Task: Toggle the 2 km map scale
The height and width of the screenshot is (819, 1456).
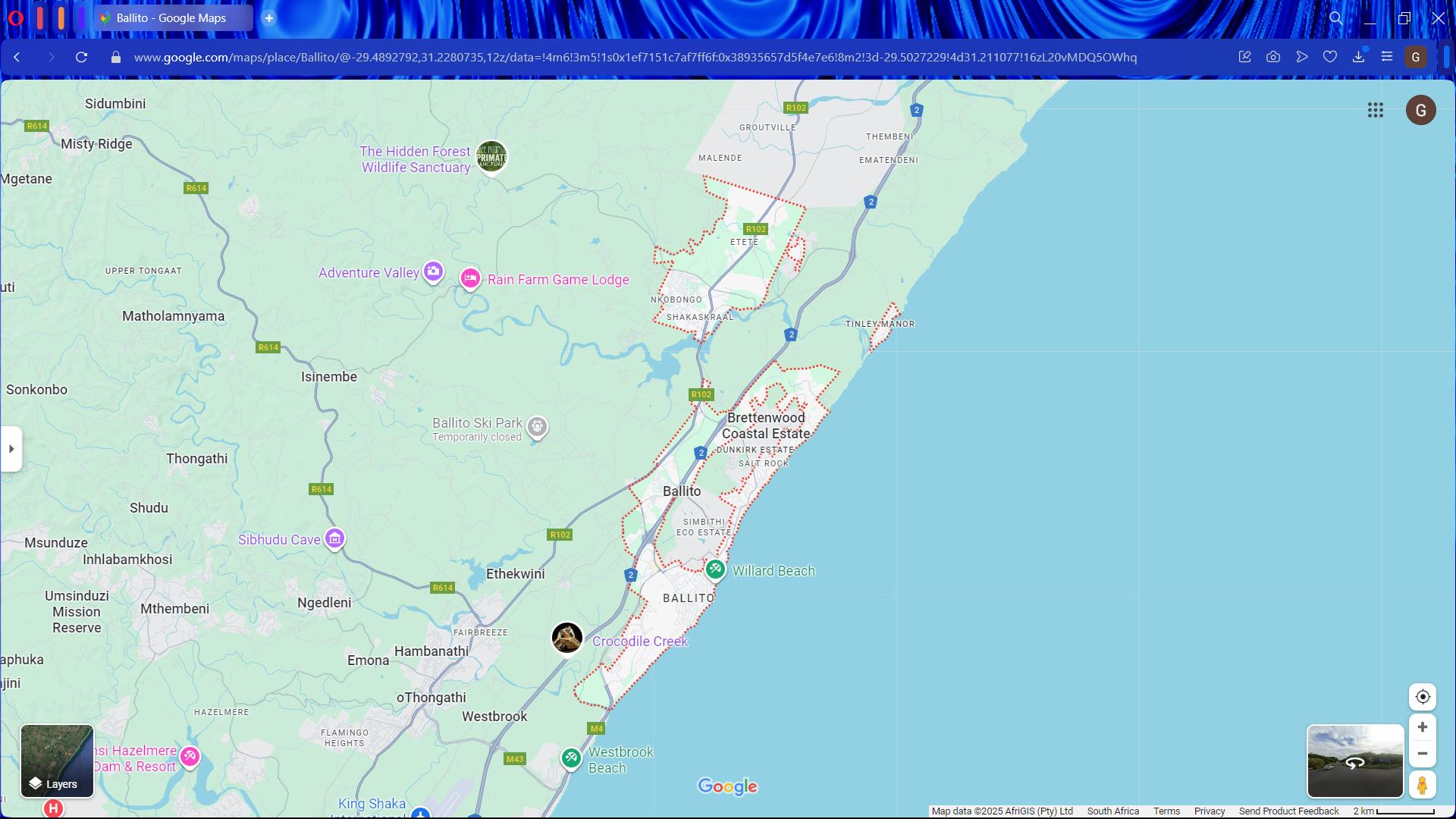Action: pos(1394,811)
